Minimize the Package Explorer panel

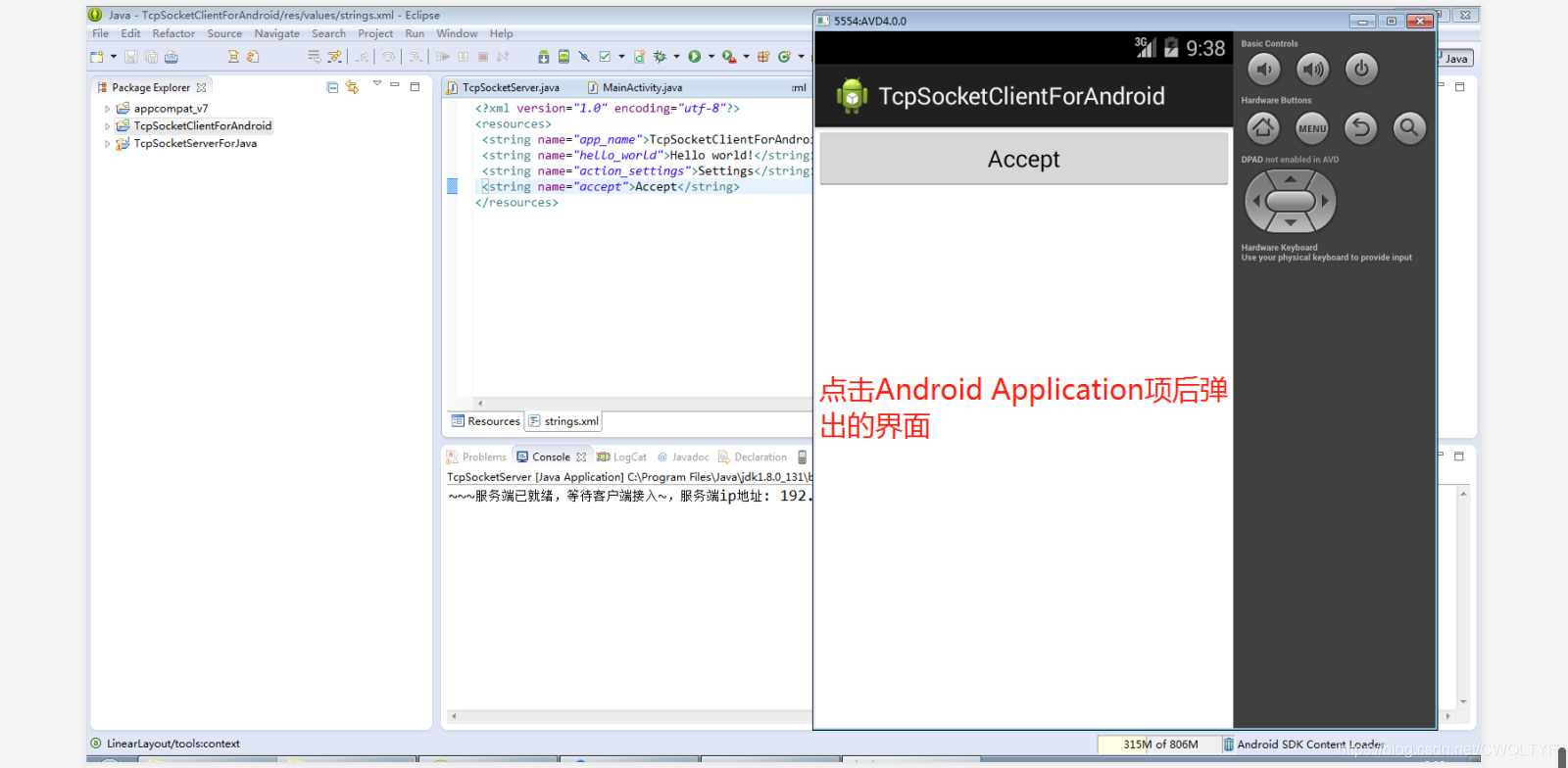tap(395, 85)
